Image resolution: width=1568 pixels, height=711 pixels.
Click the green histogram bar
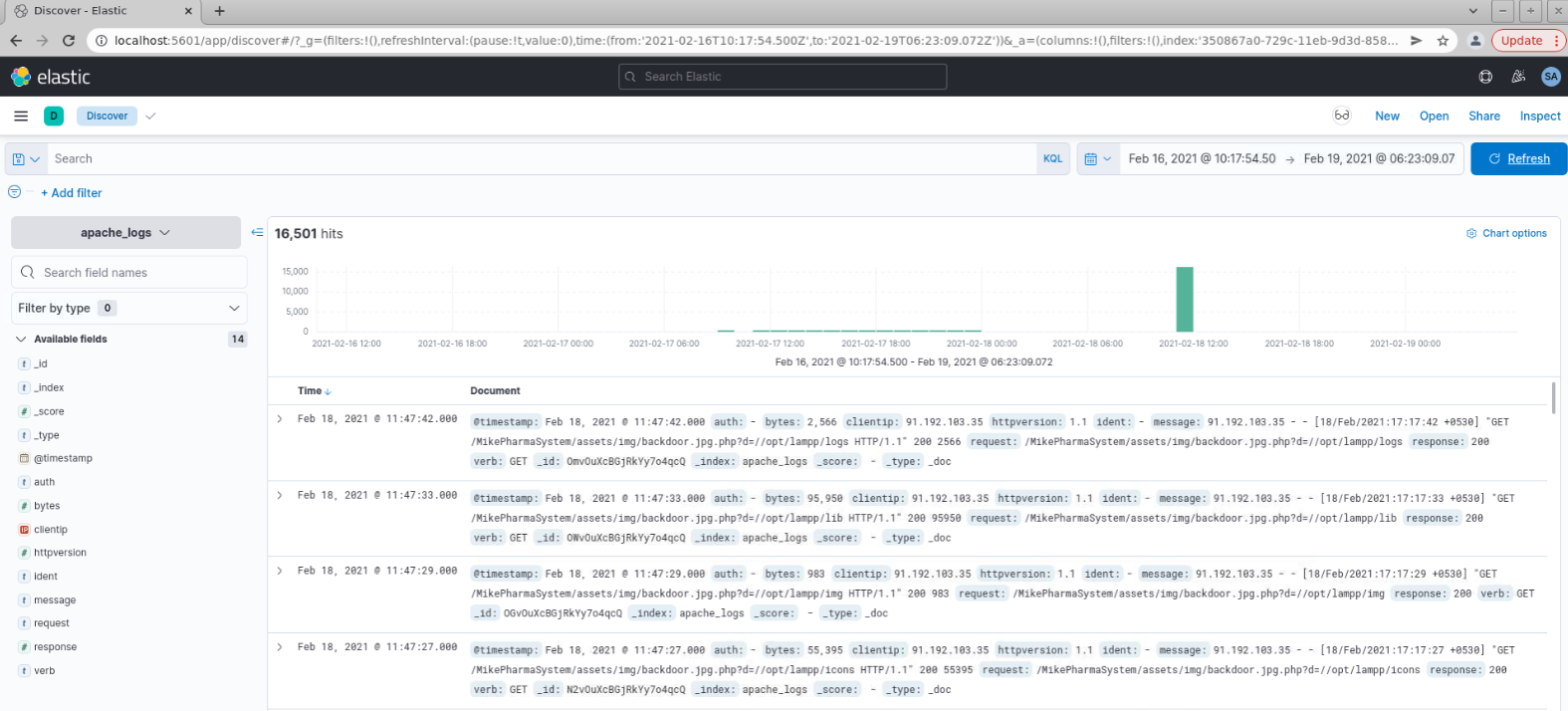(1184, 299)
